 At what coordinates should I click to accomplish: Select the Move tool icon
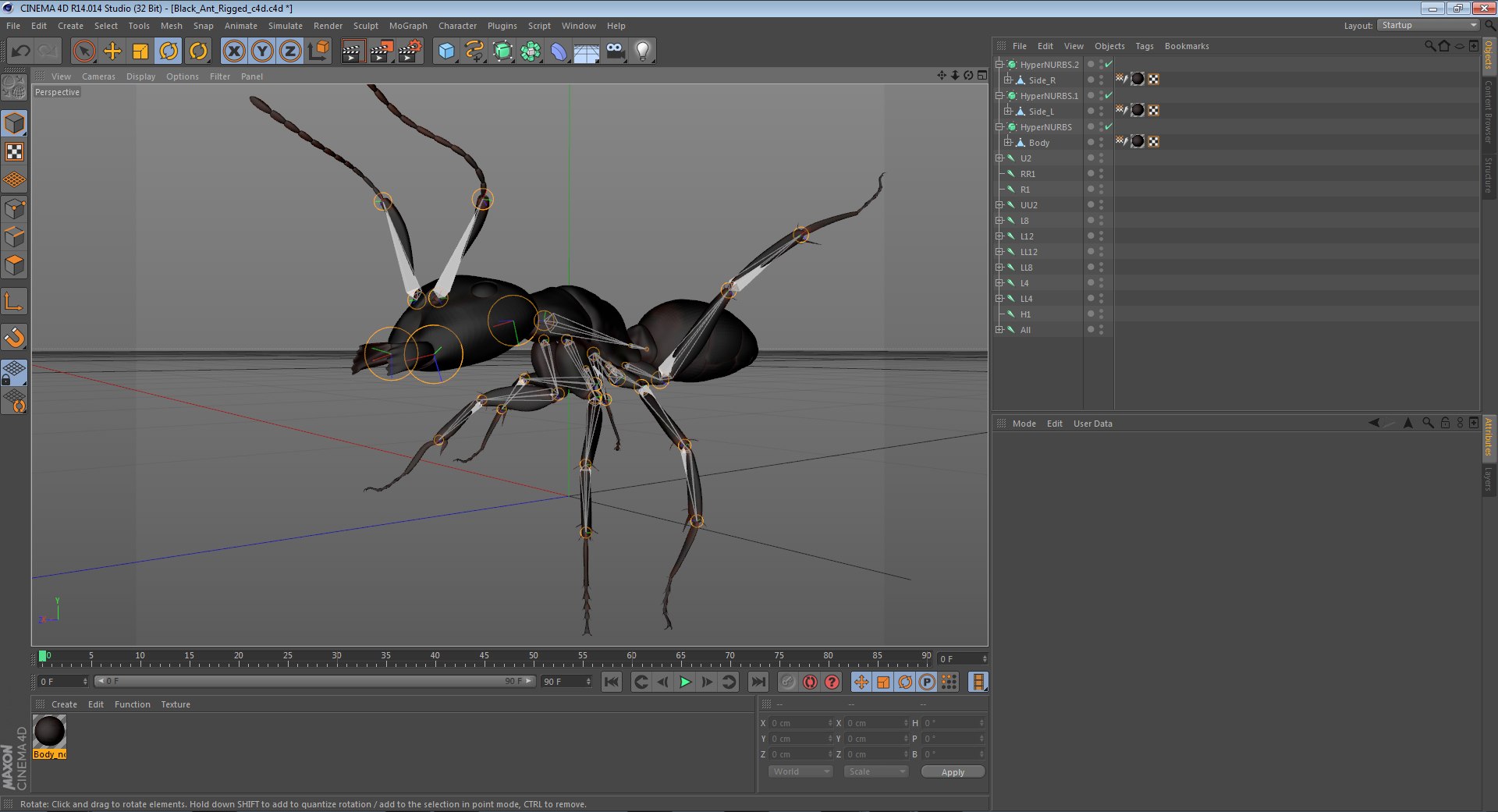(x=112, y=51)
